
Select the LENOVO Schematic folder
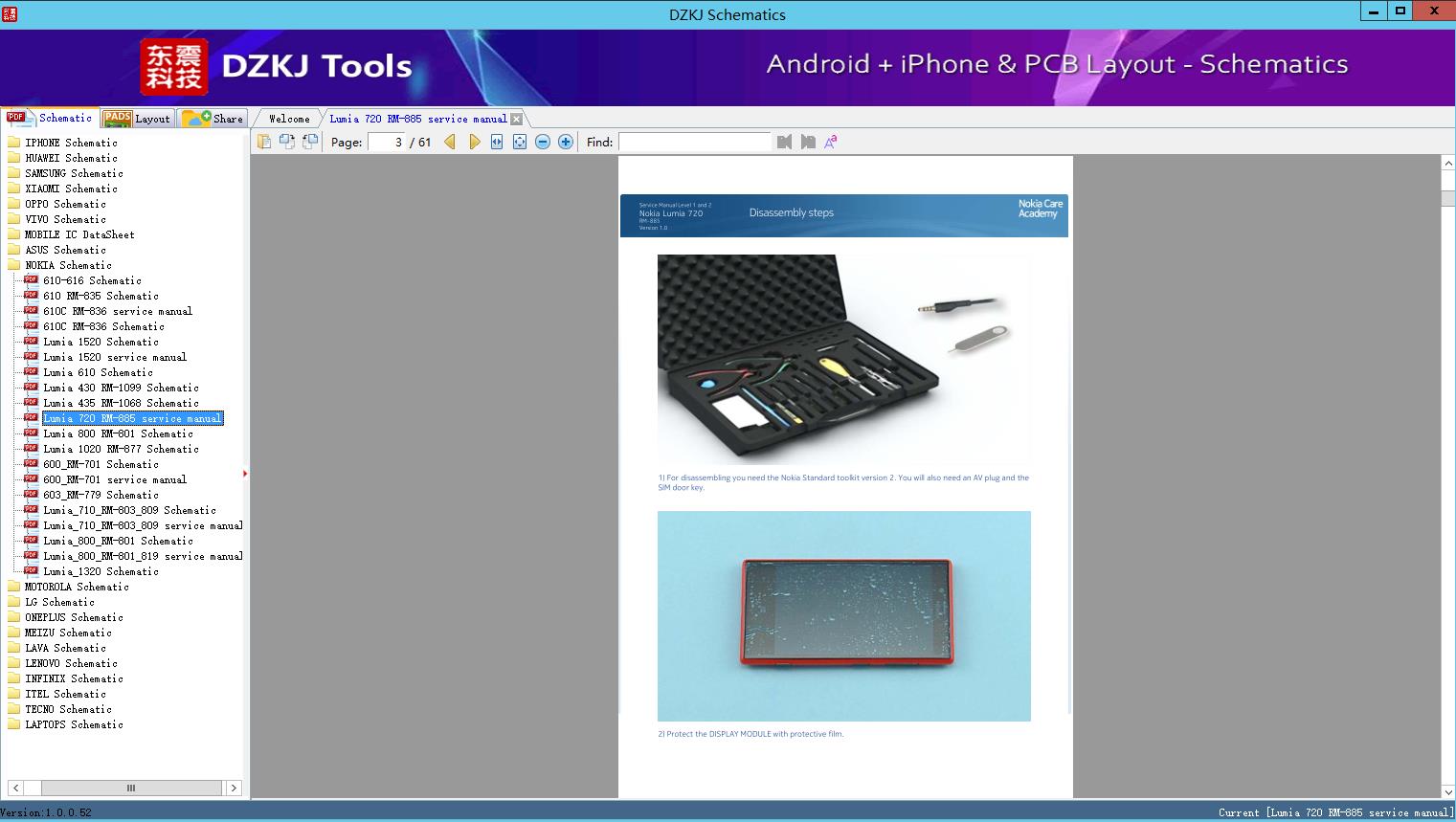71,663
